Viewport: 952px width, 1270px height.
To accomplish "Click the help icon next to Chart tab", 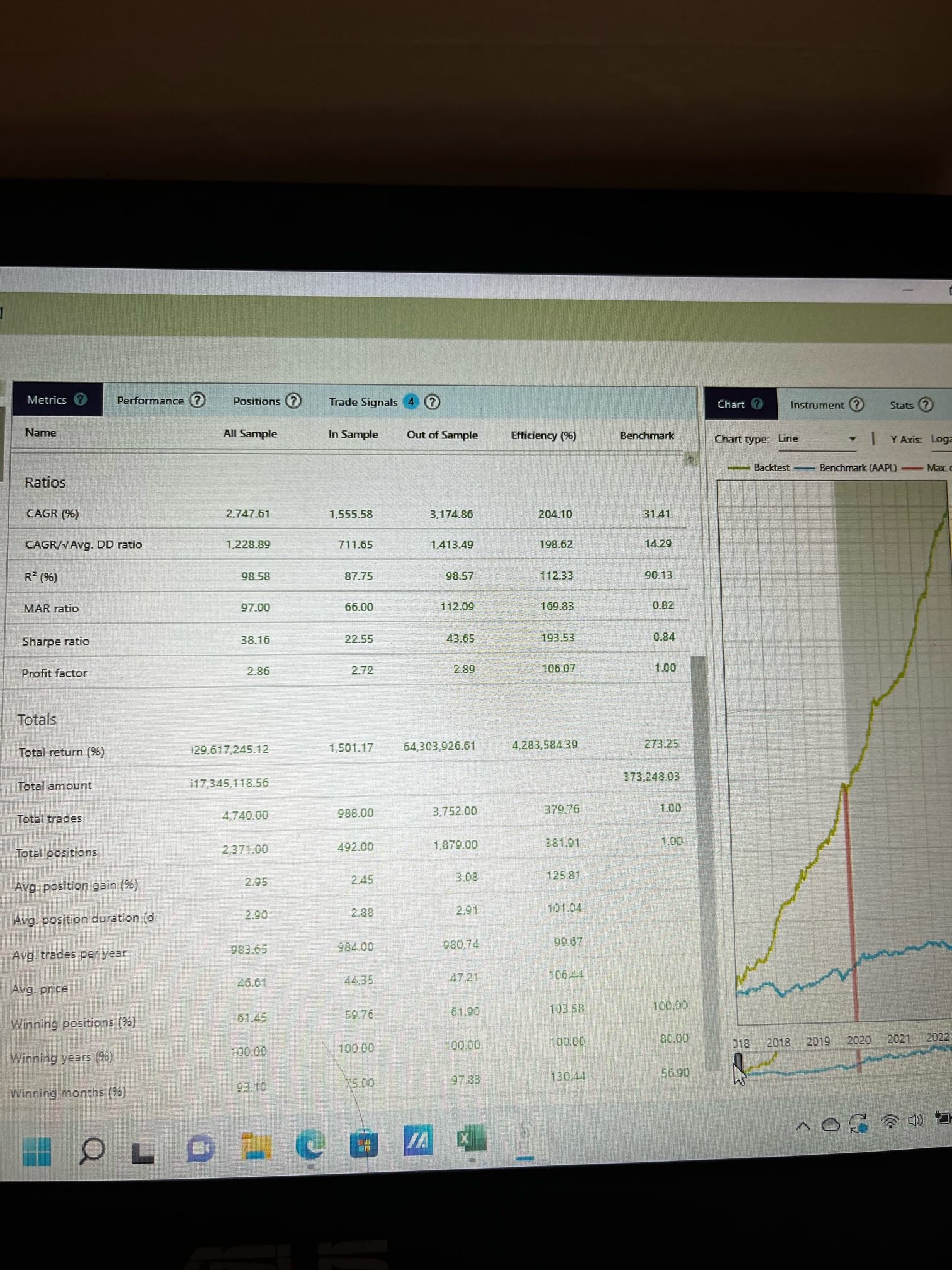I will coord(757,404).
